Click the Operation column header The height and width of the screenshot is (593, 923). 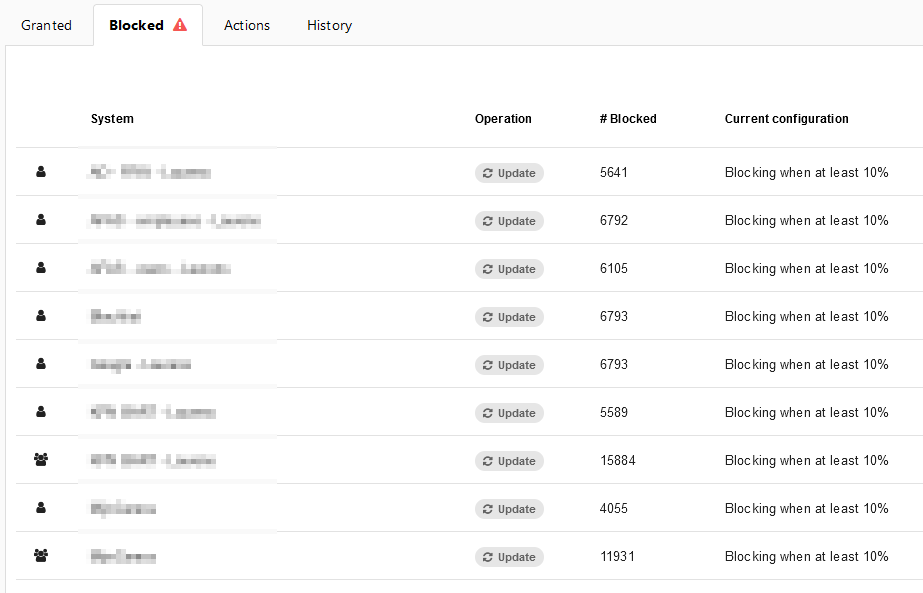click(503, 119)
